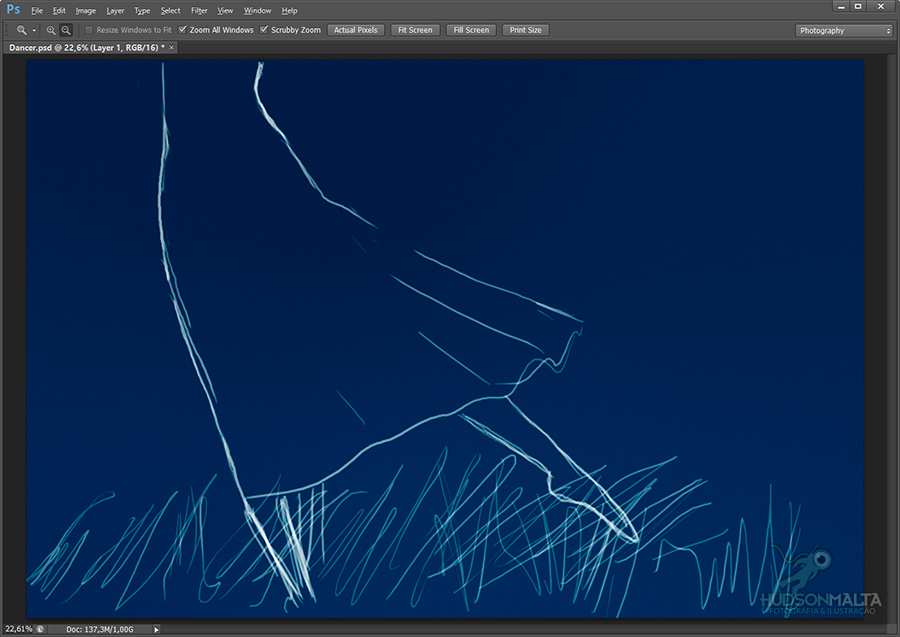Open the File menu

[x=37, y=10]
